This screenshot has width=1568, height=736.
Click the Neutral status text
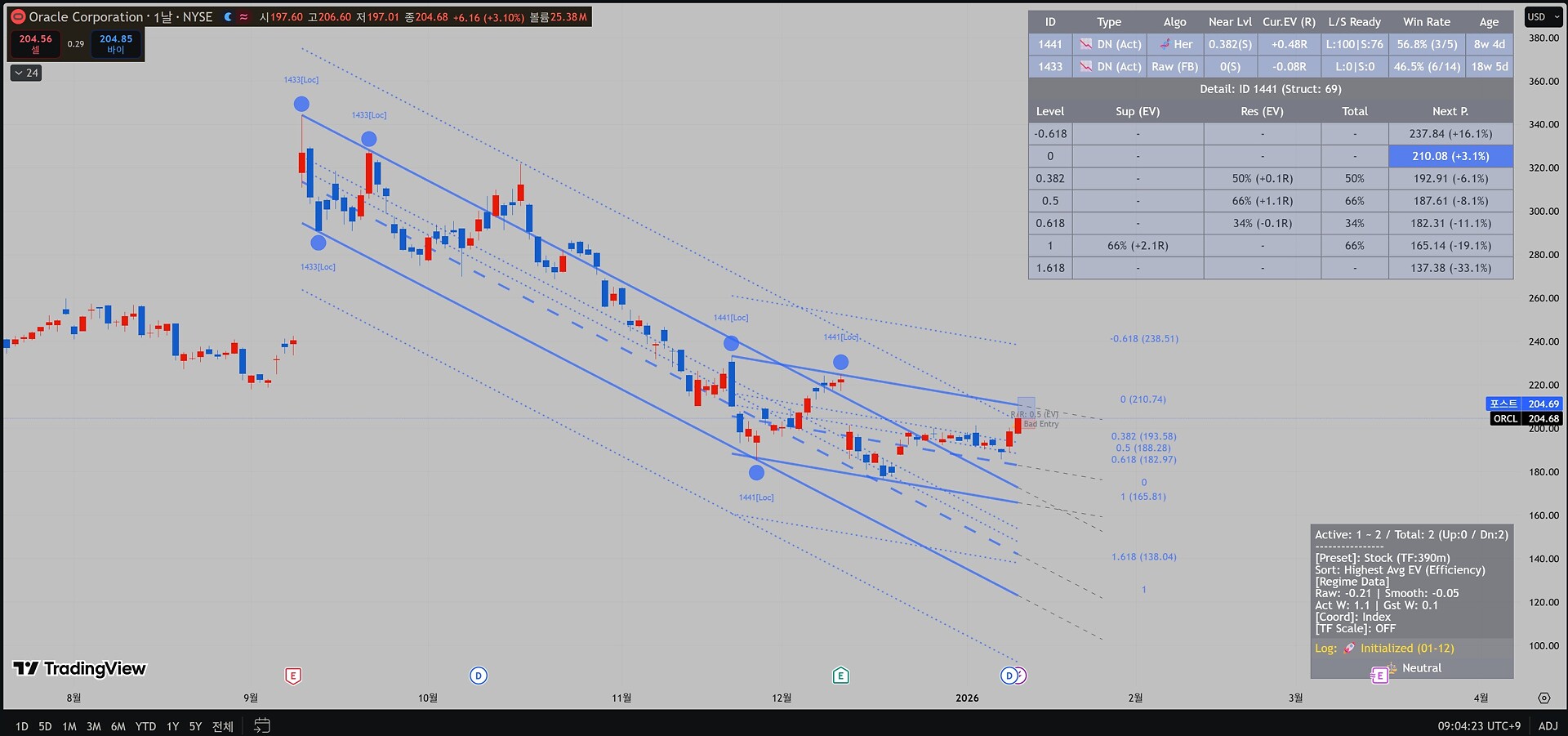coord(1422,668)
